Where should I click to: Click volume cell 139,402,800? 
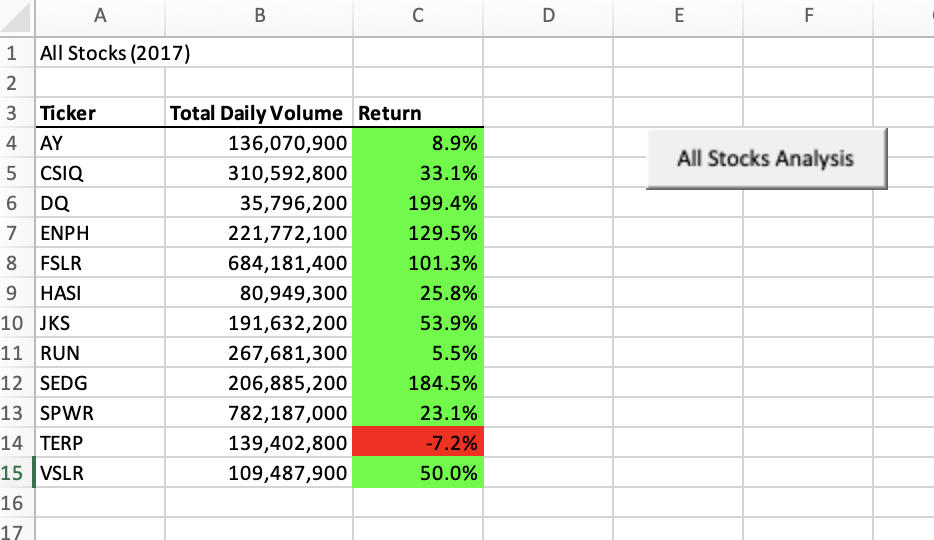click(x=259, y=443)
